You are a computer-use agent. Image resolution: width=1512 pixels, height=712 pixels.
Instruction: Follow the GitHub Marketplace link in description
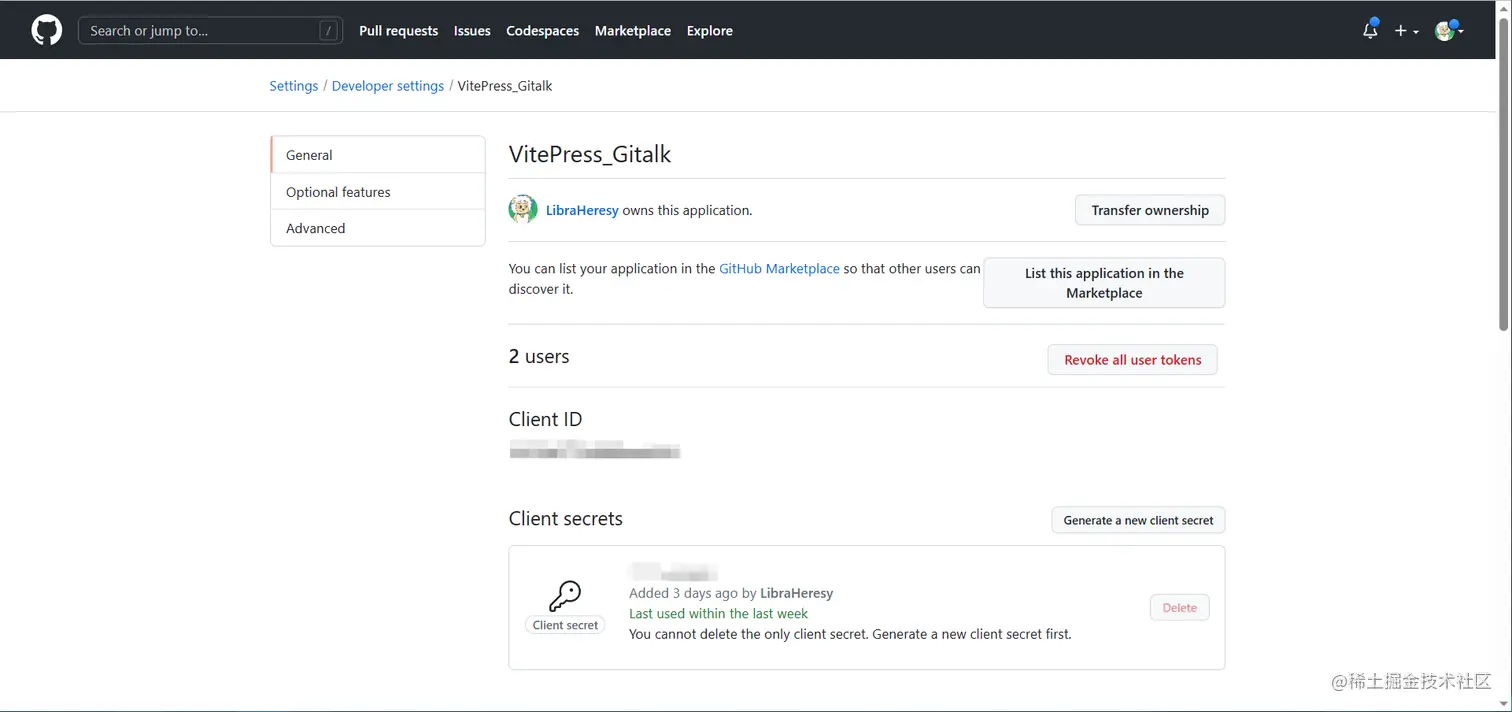(779, 269)
